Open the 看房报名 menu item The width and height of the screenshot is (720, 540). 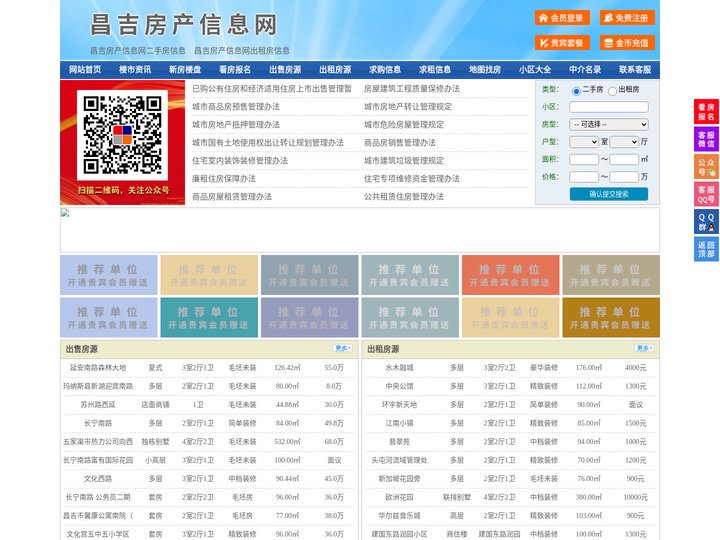click(235, 70)
